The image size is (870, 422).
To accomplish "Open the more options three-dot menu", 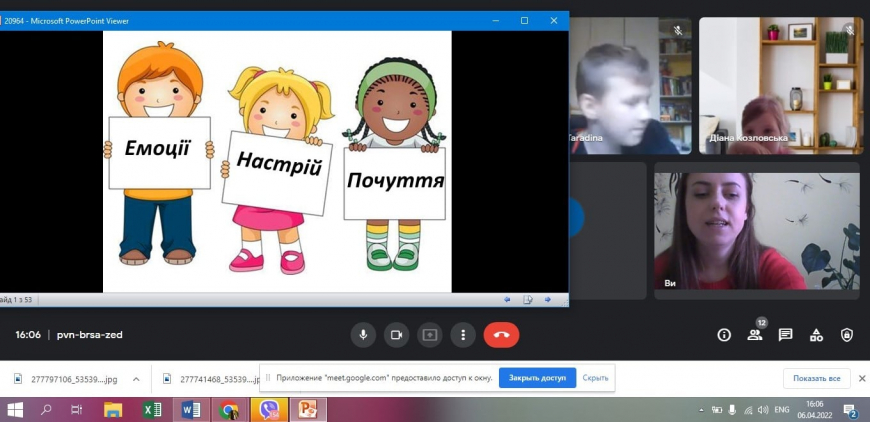I will 462,335.
